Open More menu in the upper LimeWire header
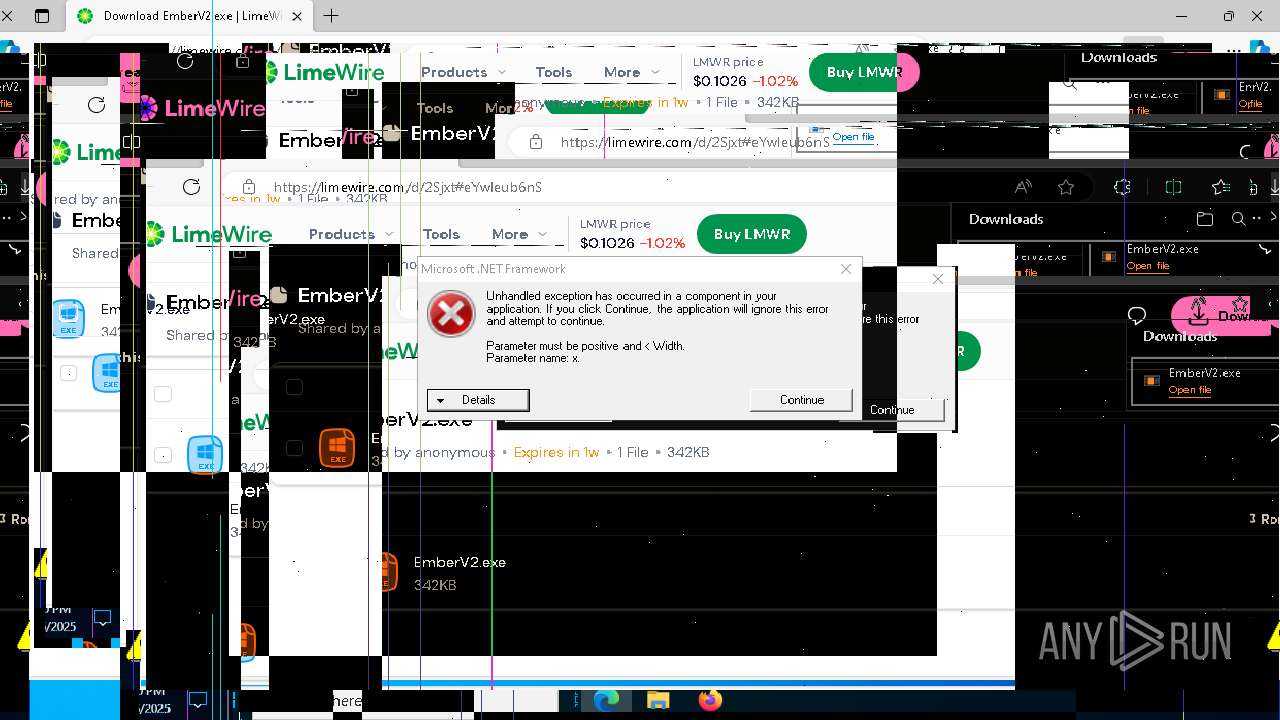Screen dimensions: 1280x720 632,72
